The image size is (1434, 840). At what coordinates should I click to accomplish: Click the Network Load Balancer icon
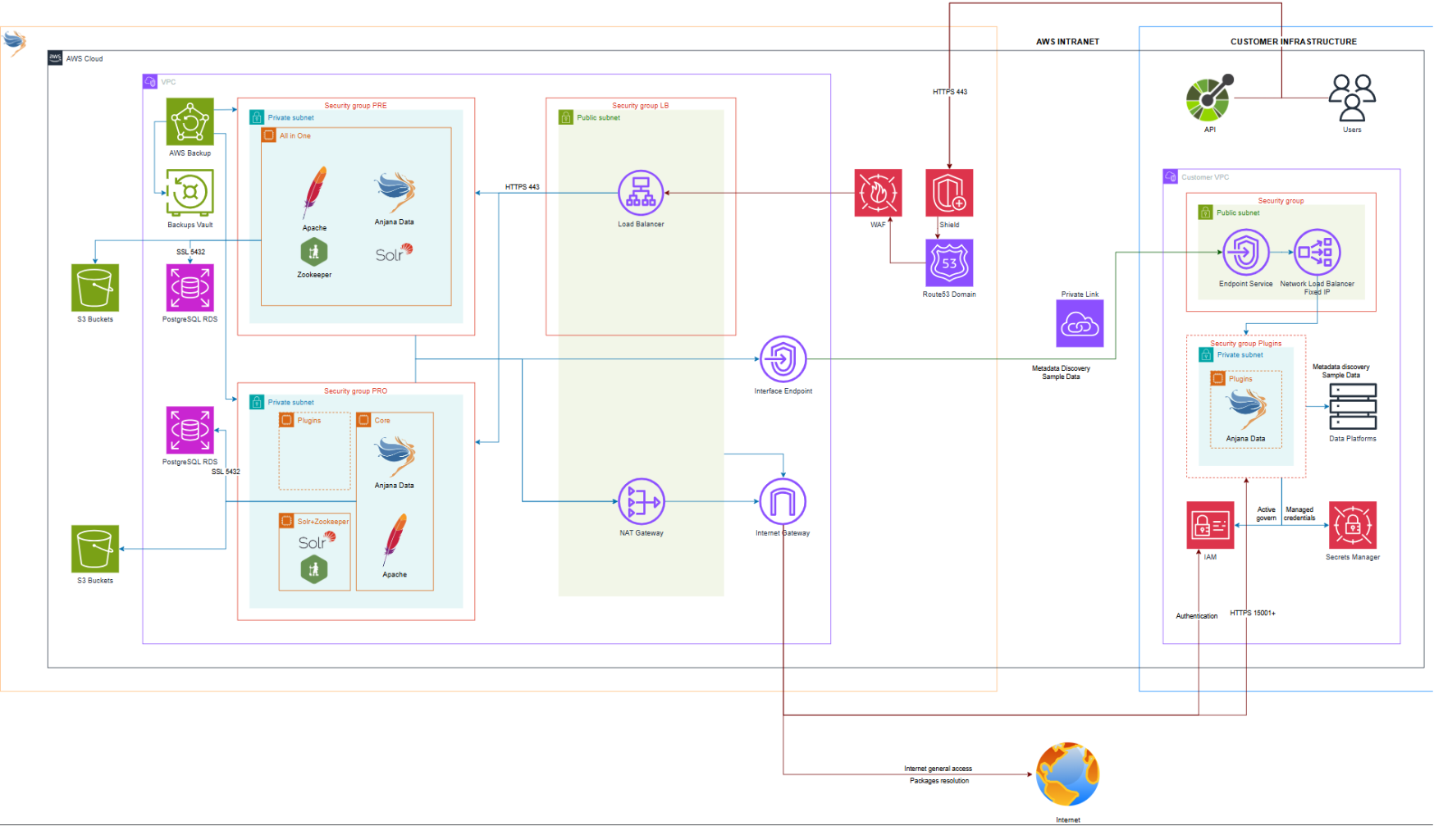(1317, 253)
